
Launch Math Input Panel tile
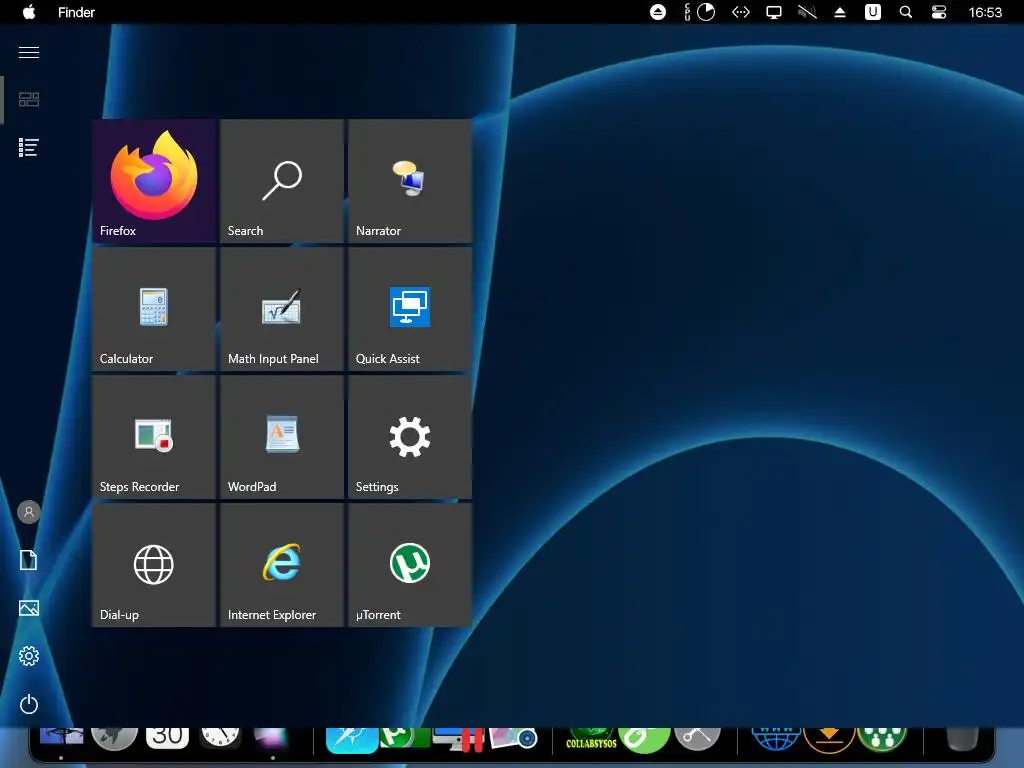coord(282,309)
